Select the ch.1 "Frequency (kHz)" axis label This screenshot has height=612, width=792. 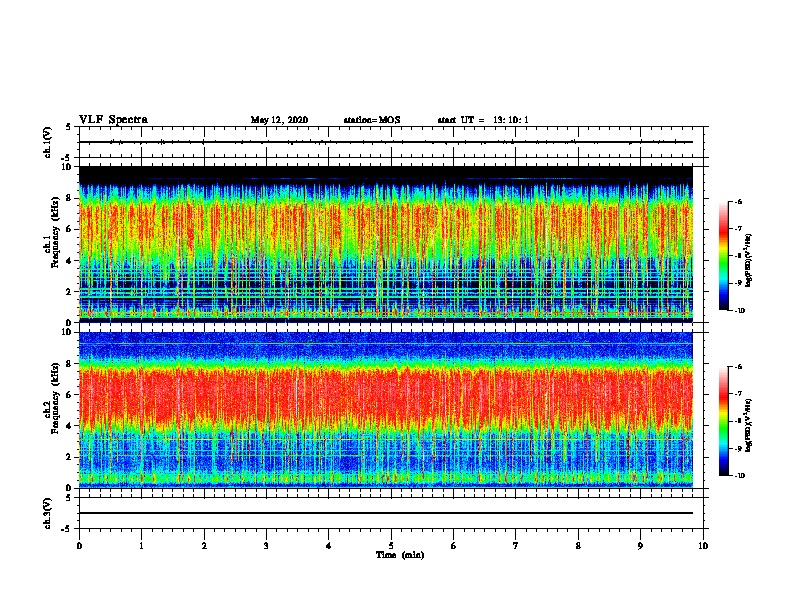[55, 231]
